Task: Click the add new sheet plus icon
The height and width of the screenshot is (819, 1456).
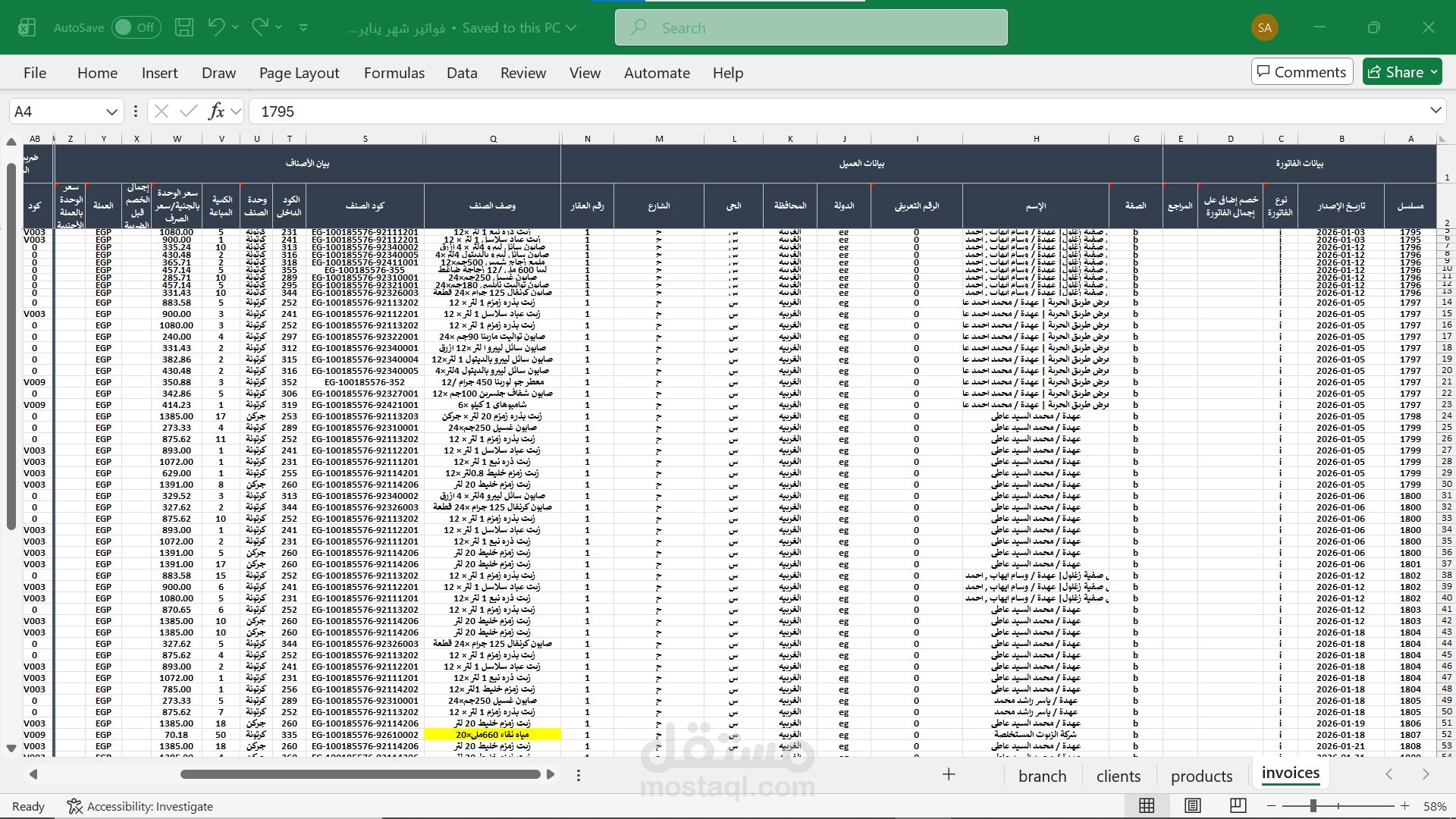Action: 949,774
